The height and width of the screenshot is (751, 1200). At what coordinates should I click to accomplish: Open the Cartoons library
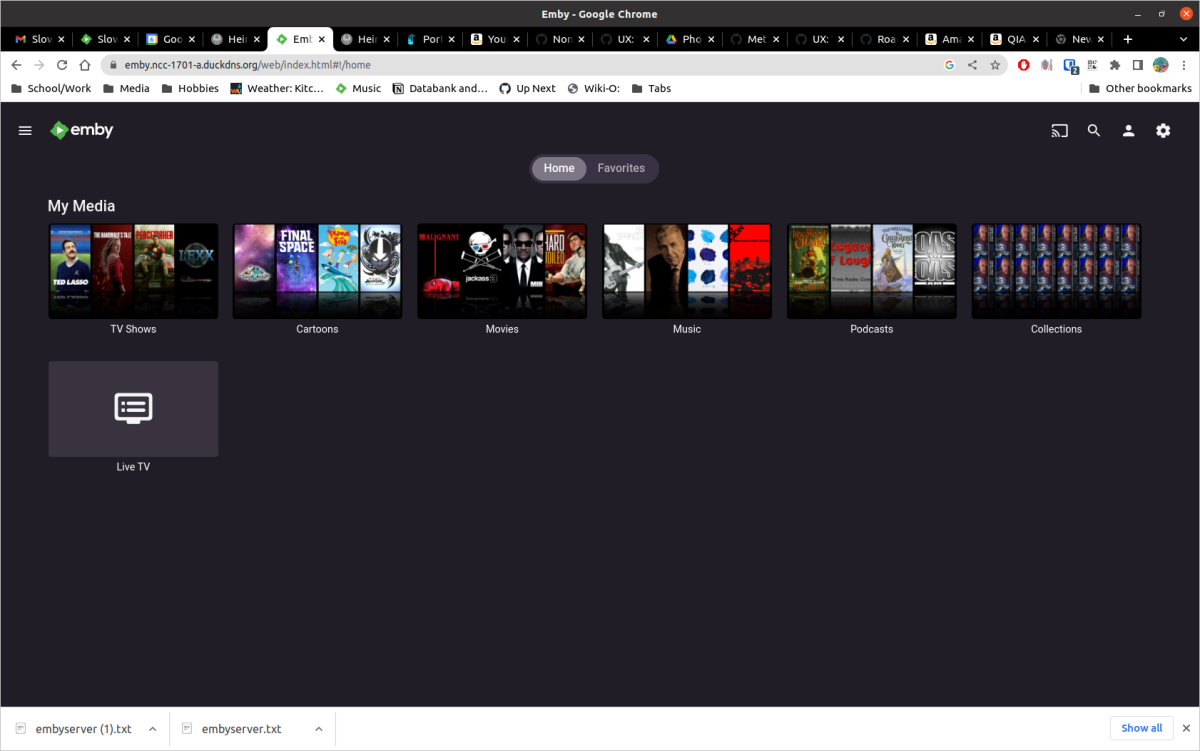click(317, 271)
